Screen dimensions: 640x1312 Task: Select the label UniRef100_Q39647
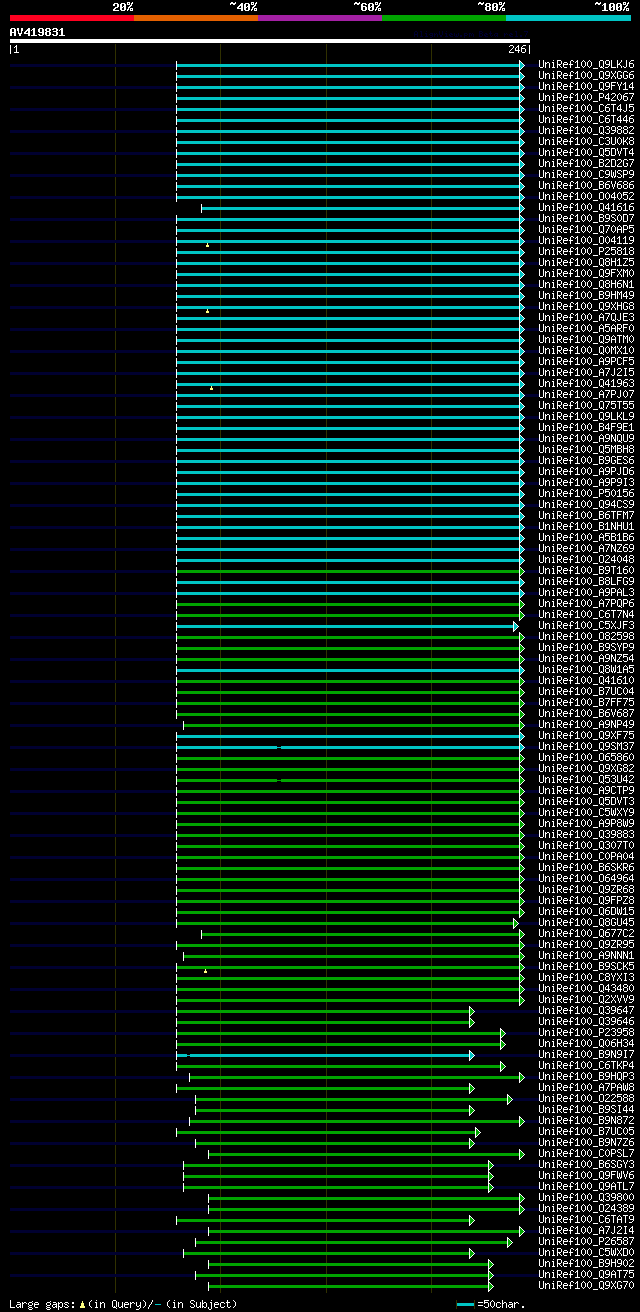tap(586, 1010)
